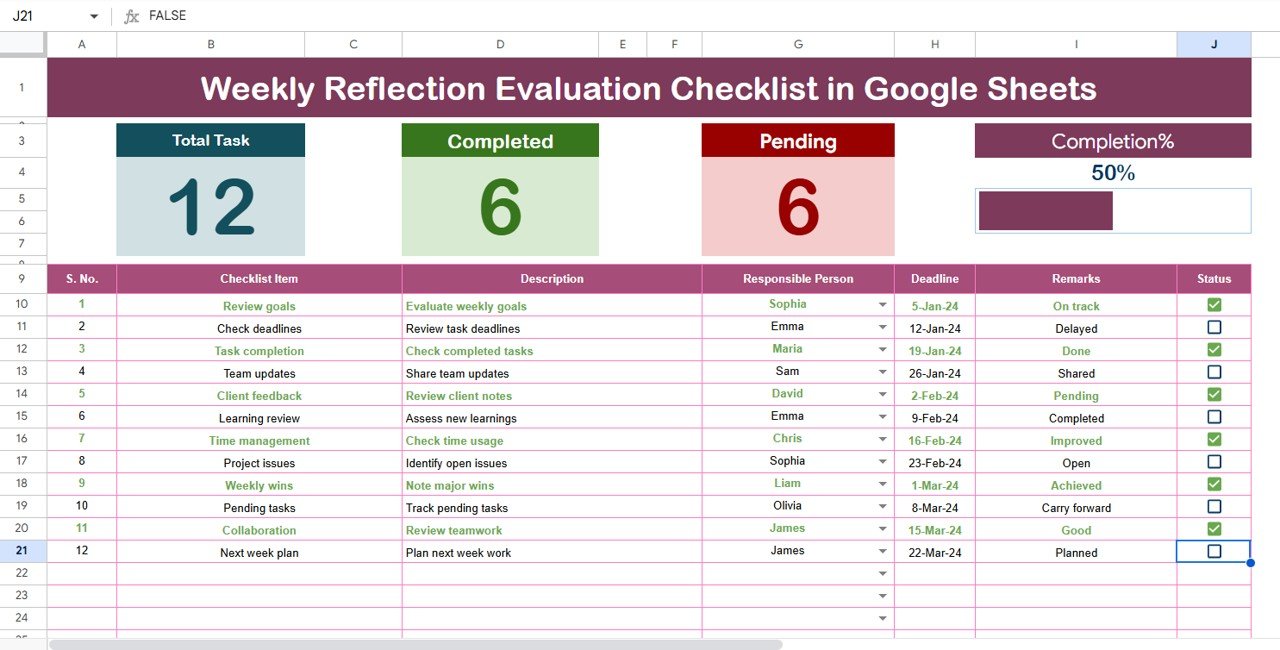
Task: Click the select-all corner of the grid
Action: click(23, 44)
